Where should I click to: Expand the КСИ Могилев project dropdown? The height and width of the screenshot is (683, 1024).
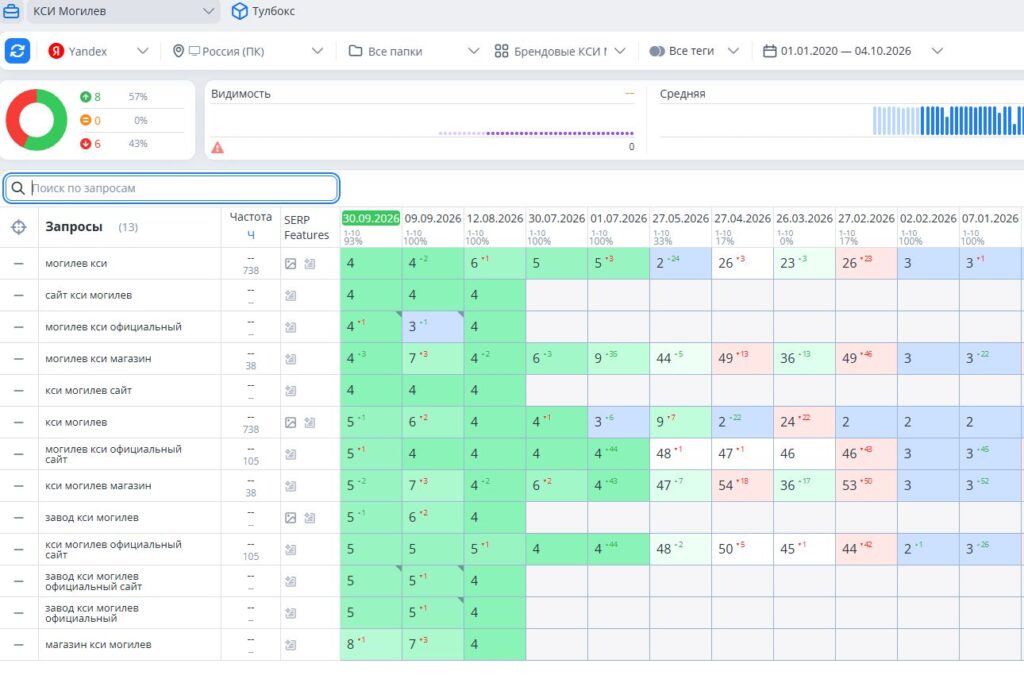(x=208, y=11)
